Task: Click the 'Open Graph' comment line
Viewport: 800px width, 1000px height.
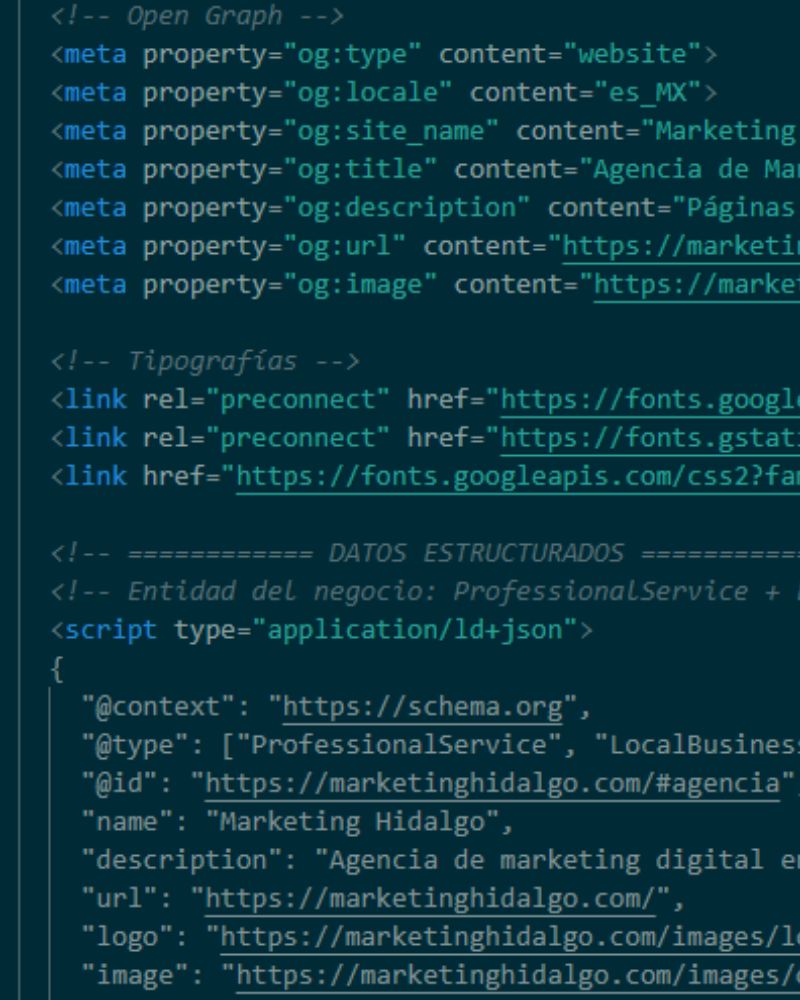Action: point(197,16)
